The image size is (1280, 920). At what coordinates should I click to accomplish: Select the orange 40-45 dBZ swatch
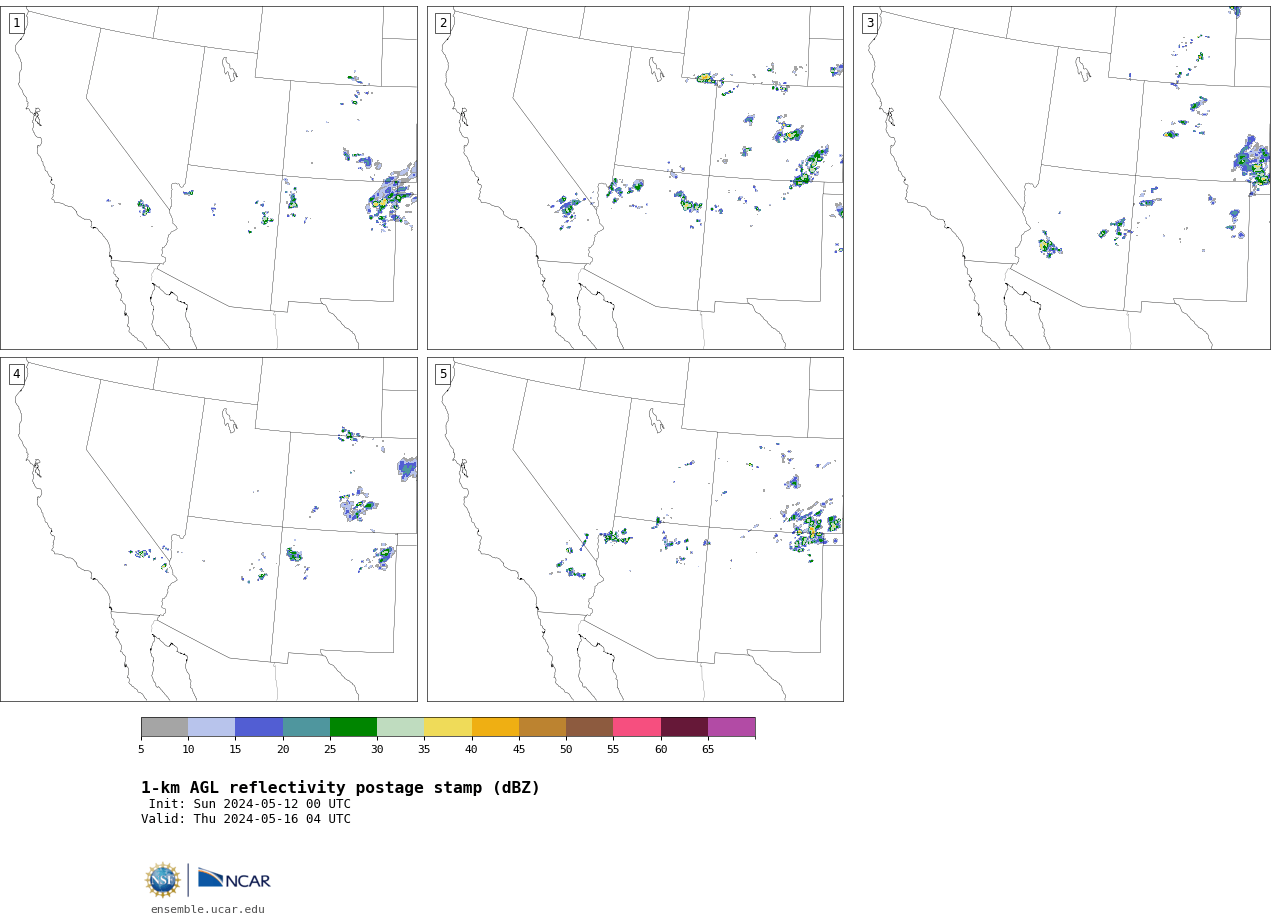[x=495, y=727]
